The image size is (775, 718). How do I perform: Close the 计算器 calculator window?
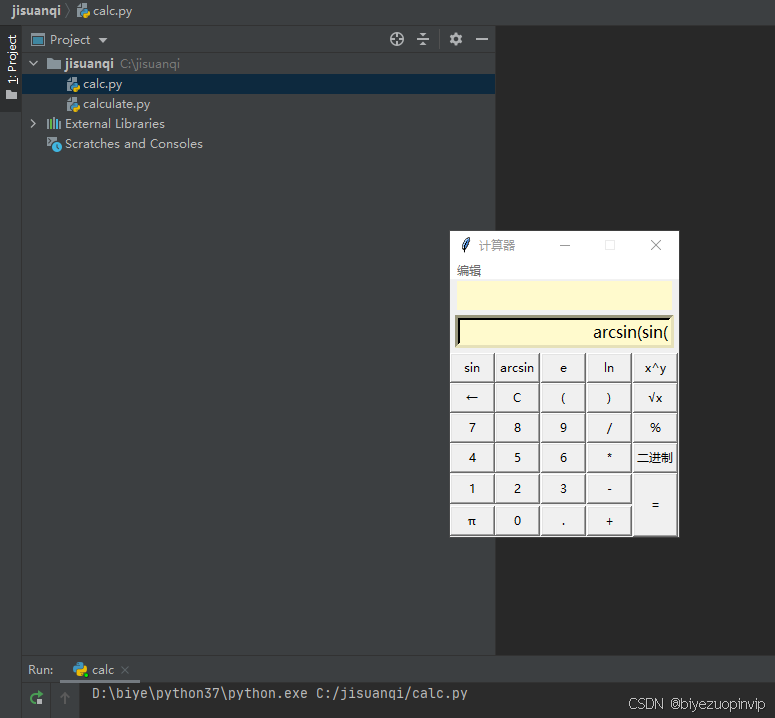(x=655, y=245)
